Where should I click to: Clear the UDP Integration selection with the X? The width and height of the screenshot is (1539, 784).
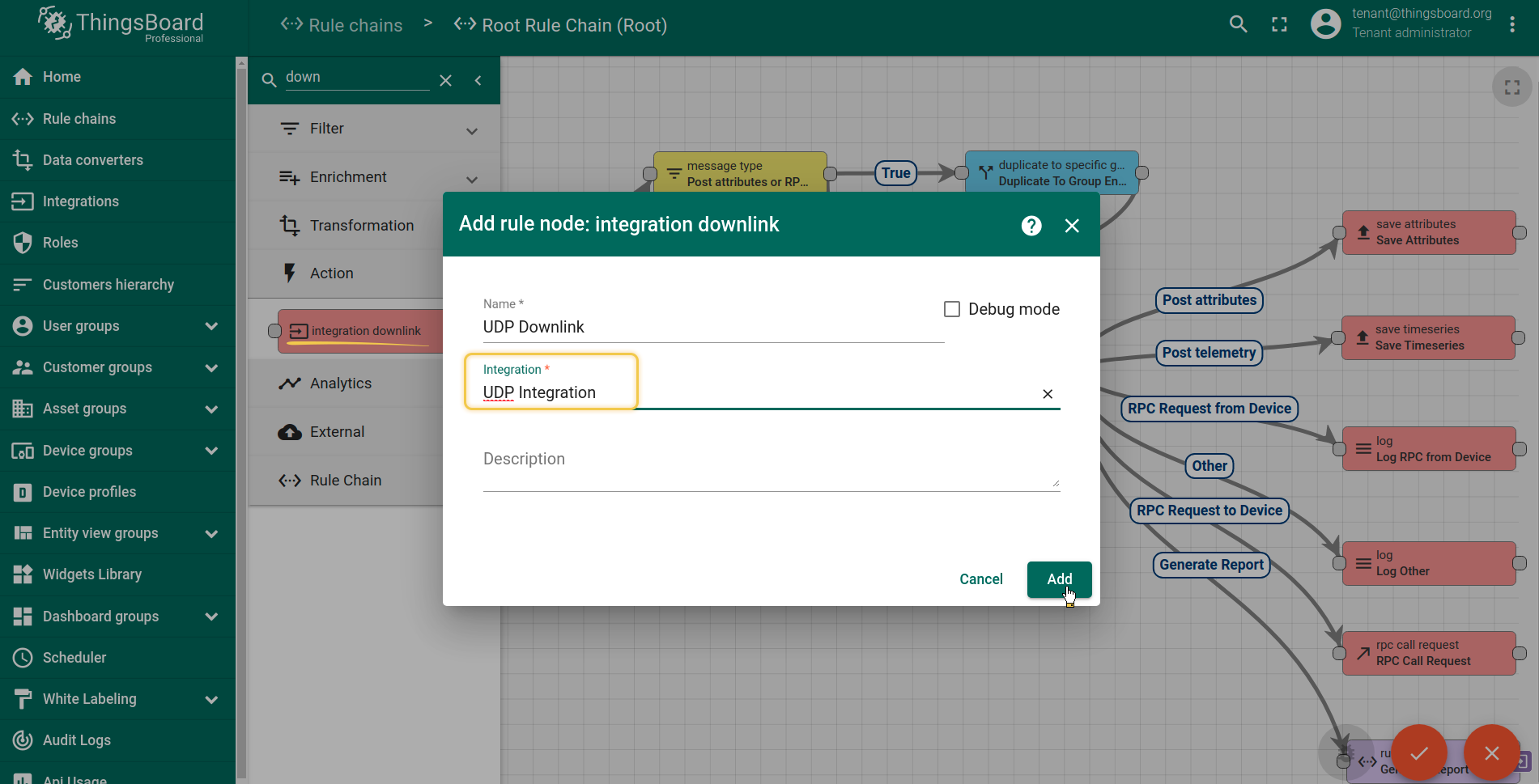(1047, 394)
